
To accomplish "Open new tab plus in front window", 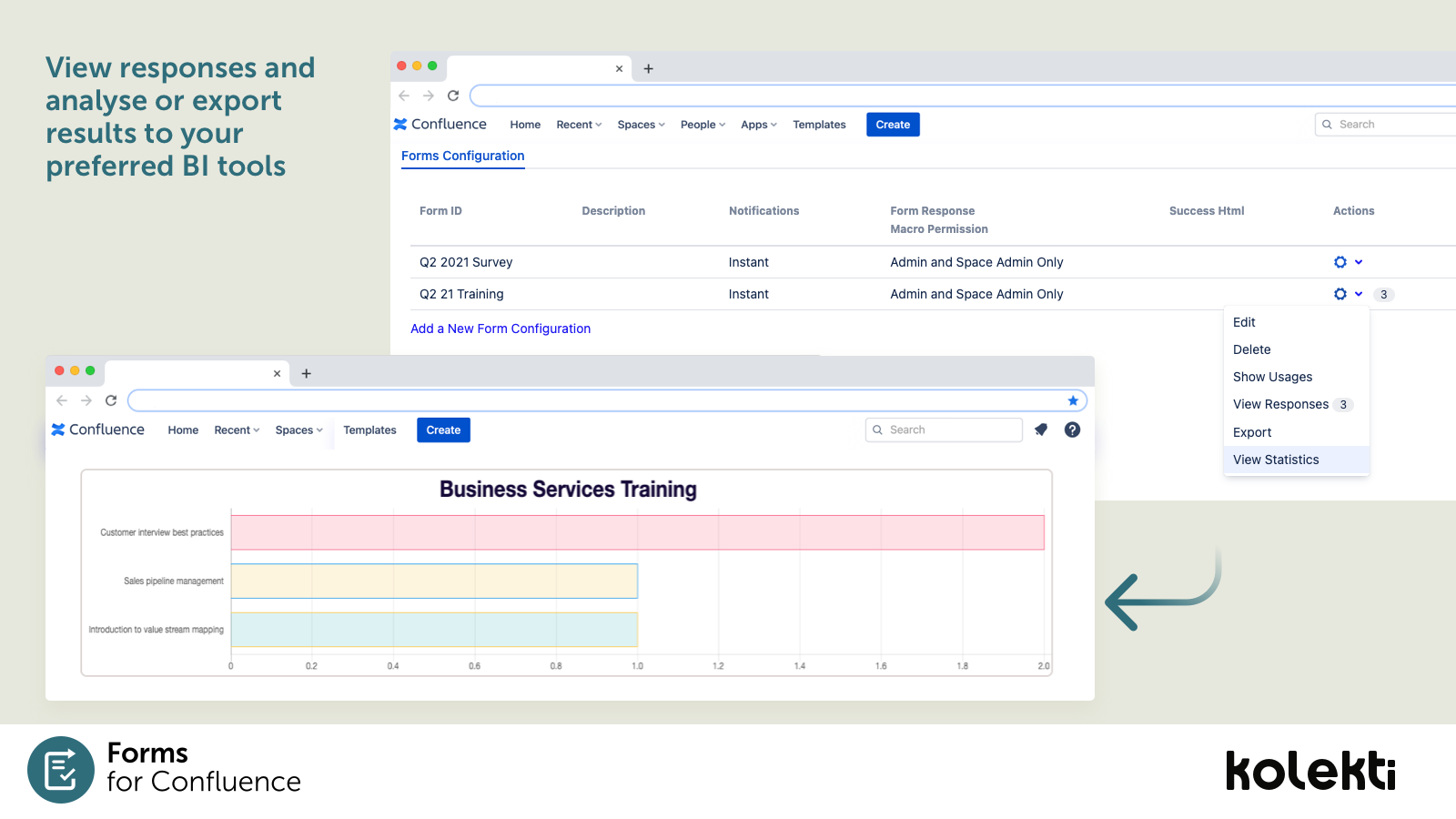I will click(307, 373).
